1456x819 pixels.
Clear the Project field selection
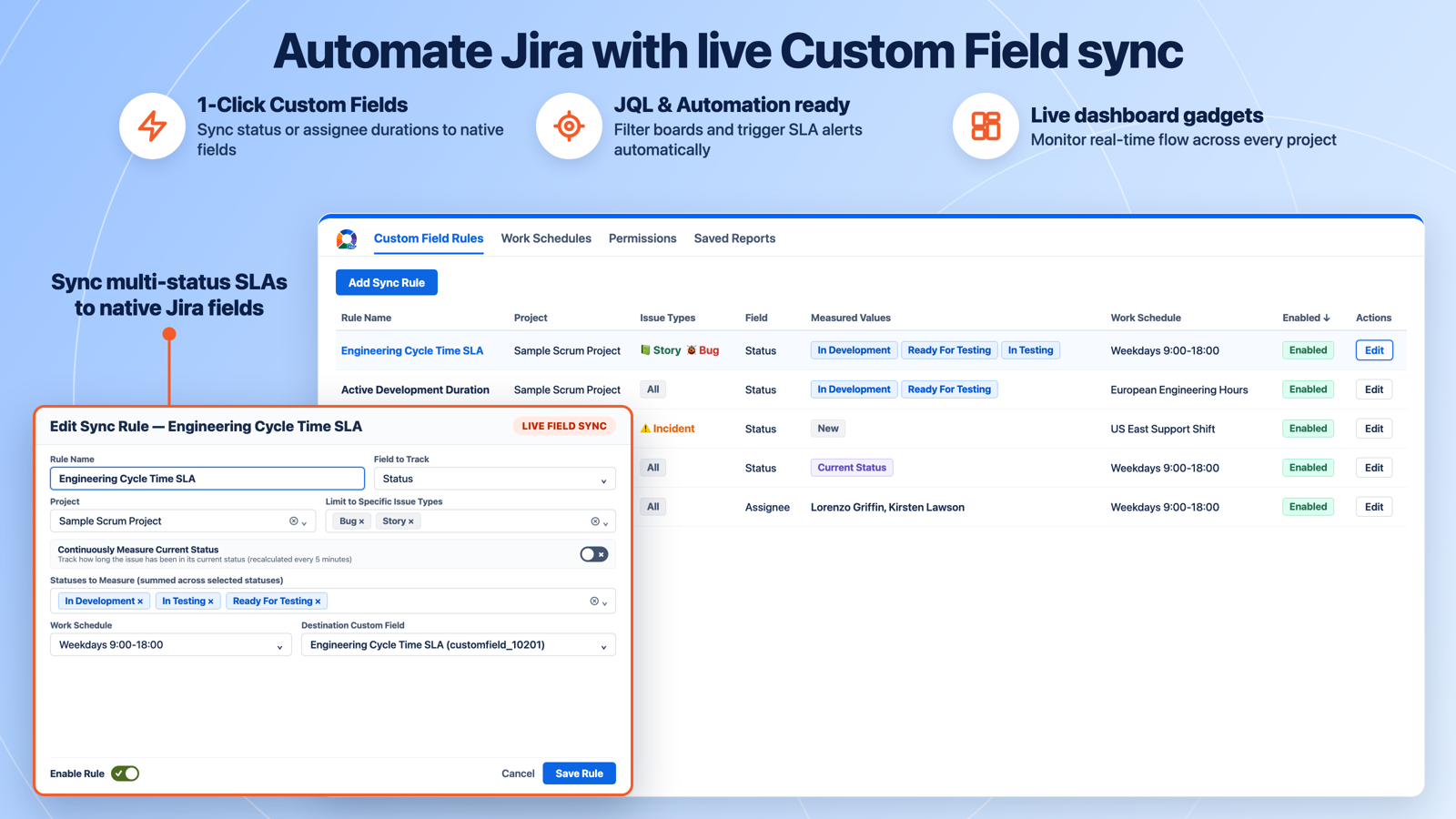pyautogui.click(x=293, y=521)
